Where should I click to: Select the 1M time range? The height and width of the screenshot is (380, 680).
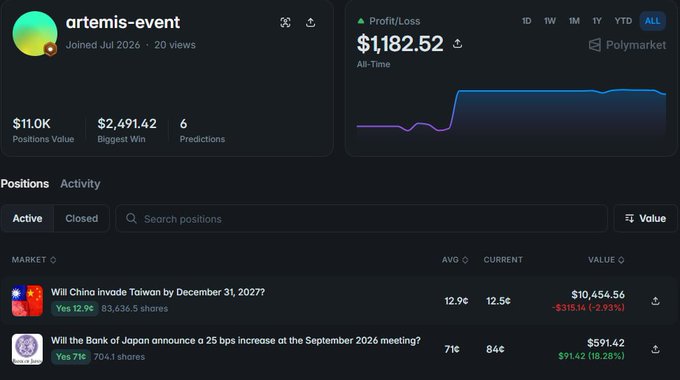pyautogui.click(x=574, y=21)
